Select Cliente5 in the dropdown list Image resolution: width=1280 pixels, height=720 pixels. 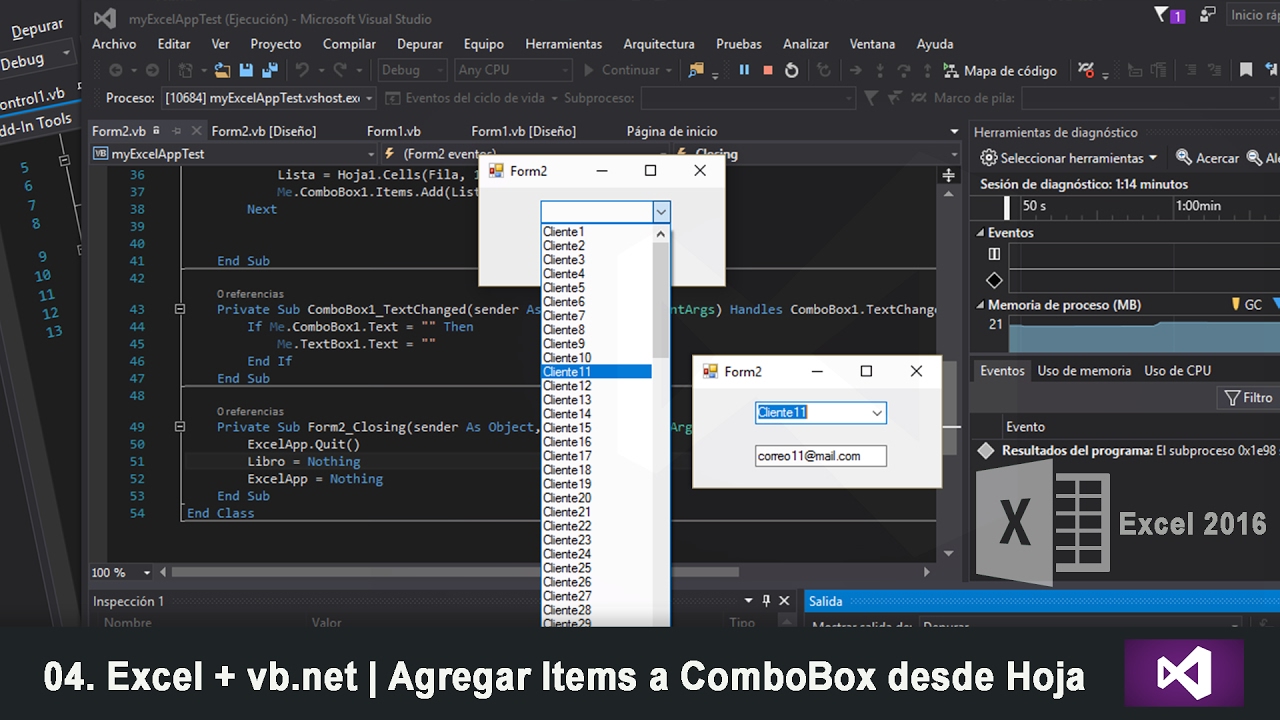[x=596, y=288]
